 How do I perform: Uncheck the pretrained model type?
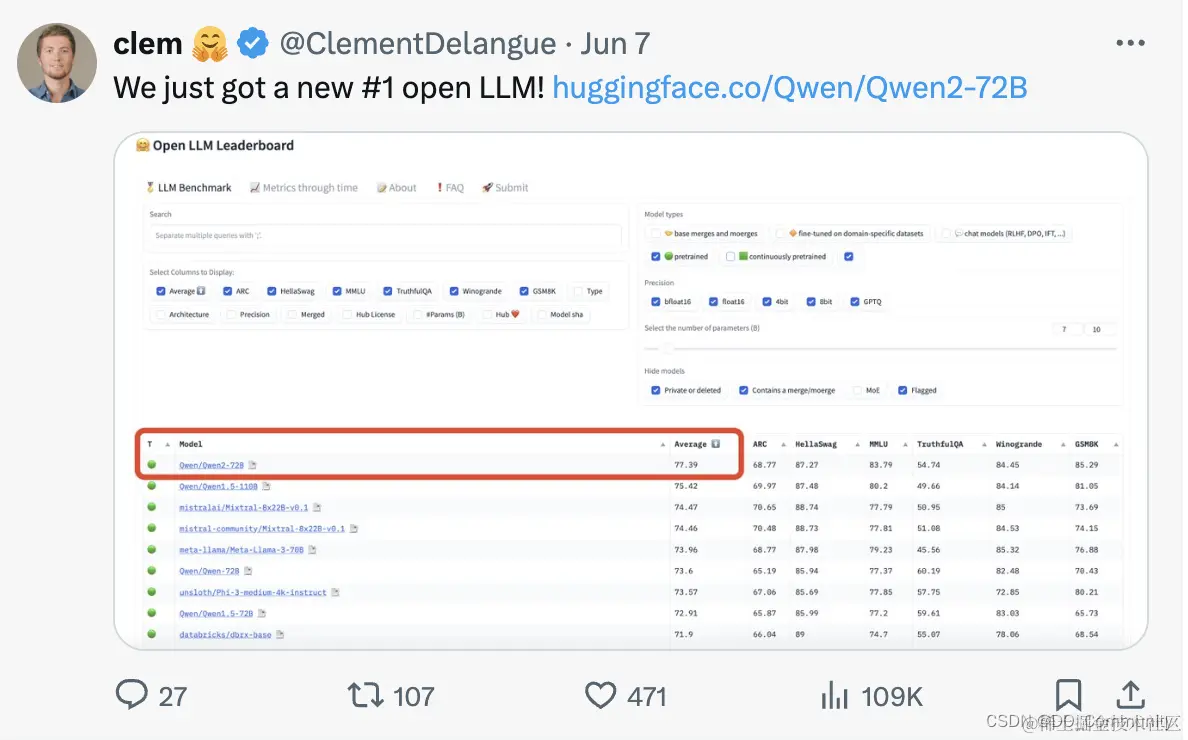(x=655, y=257)
